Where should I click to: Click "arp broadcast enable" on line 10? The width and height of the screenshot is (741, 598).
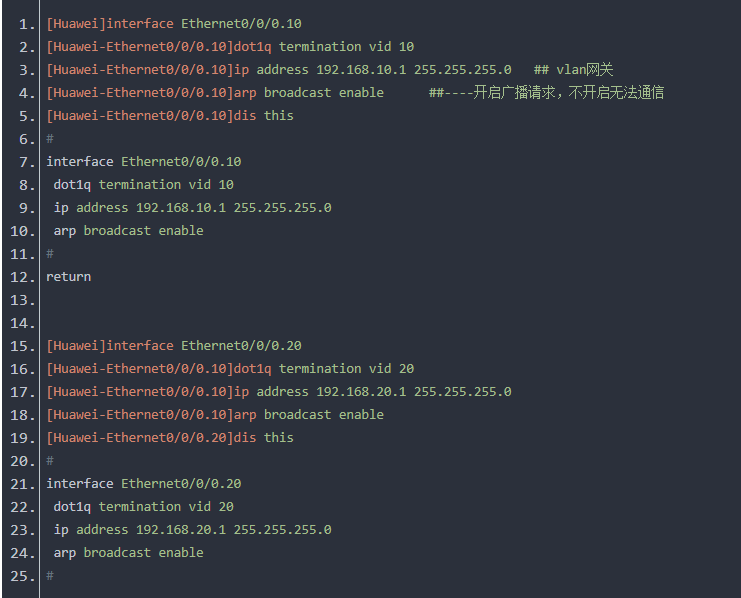pyautogui.click(x=128, y=230)
